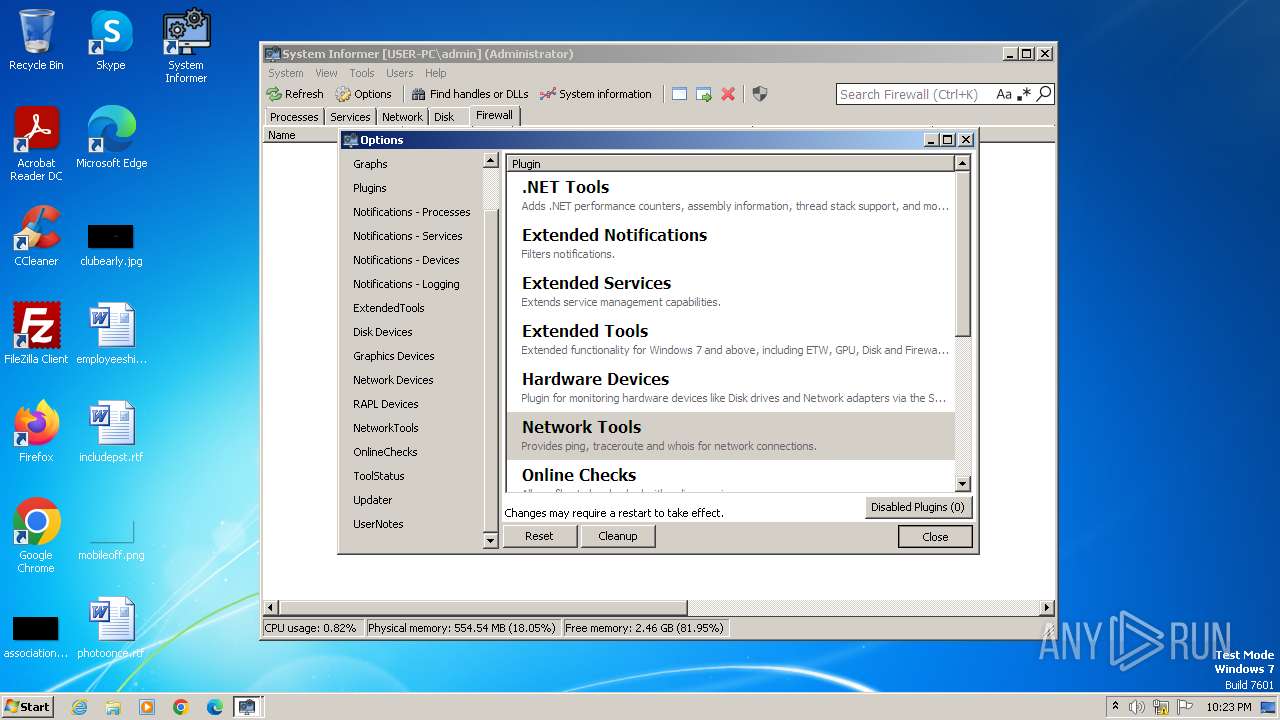Viewport: 1280px width, 720px height.
Task: Select the Hardware Devices plugin
Action: (x=731, y=387)
